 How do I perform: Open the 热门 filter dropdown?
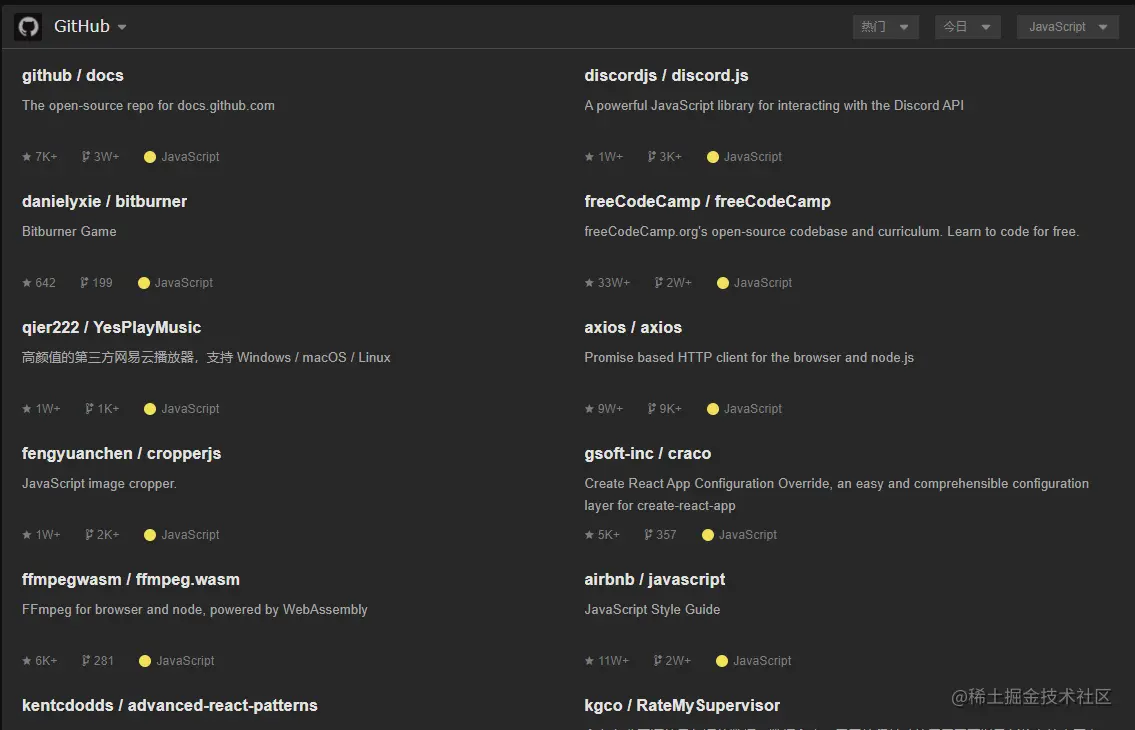click(x=885, y=27)
